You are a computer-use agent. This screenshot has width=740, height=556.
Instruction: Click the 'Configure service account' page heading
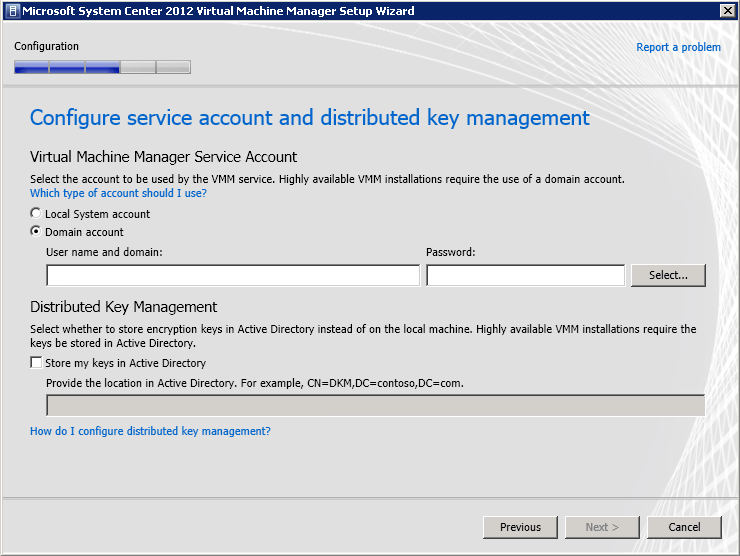[309, 118]
